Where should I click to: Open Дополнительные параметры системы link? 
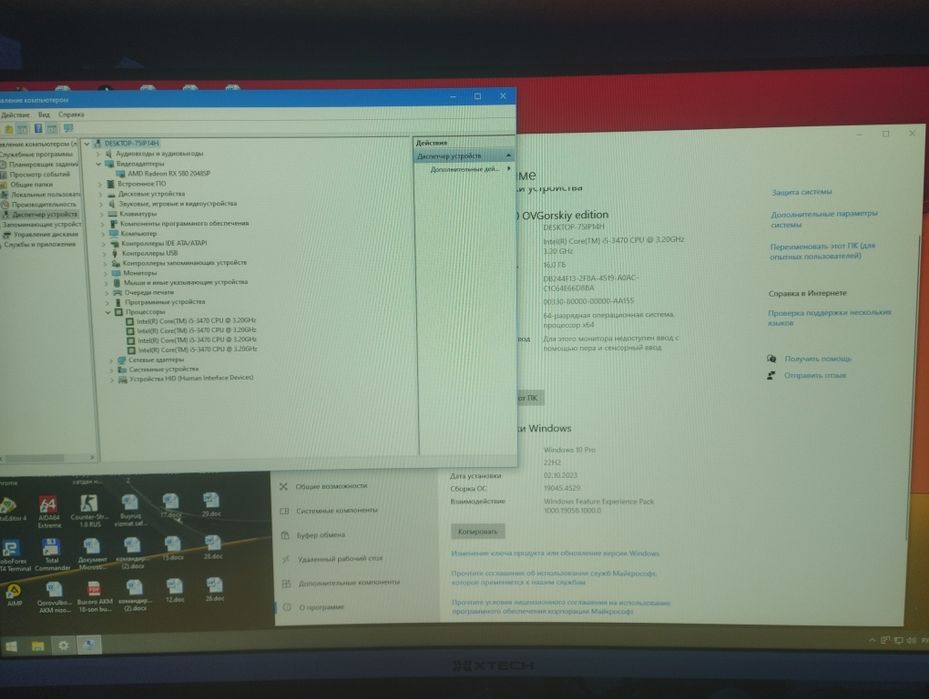tap(824, 219)
